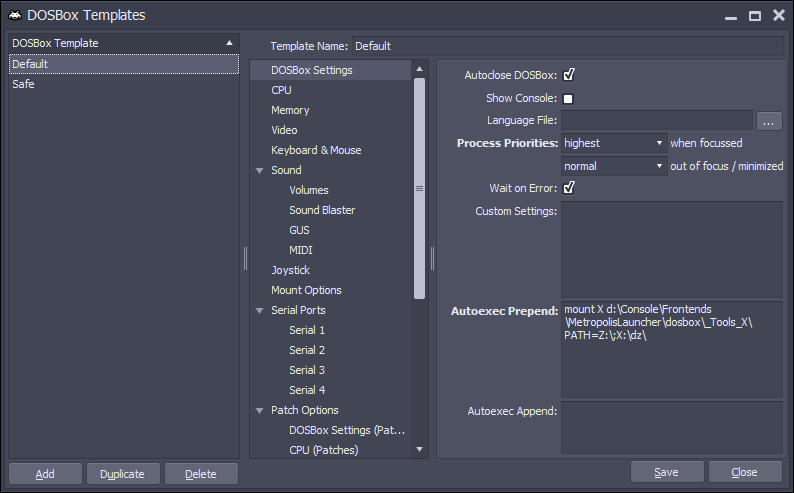
Task: Click the settings tree scroll-up arrow
Action: [x=419, y=68]
